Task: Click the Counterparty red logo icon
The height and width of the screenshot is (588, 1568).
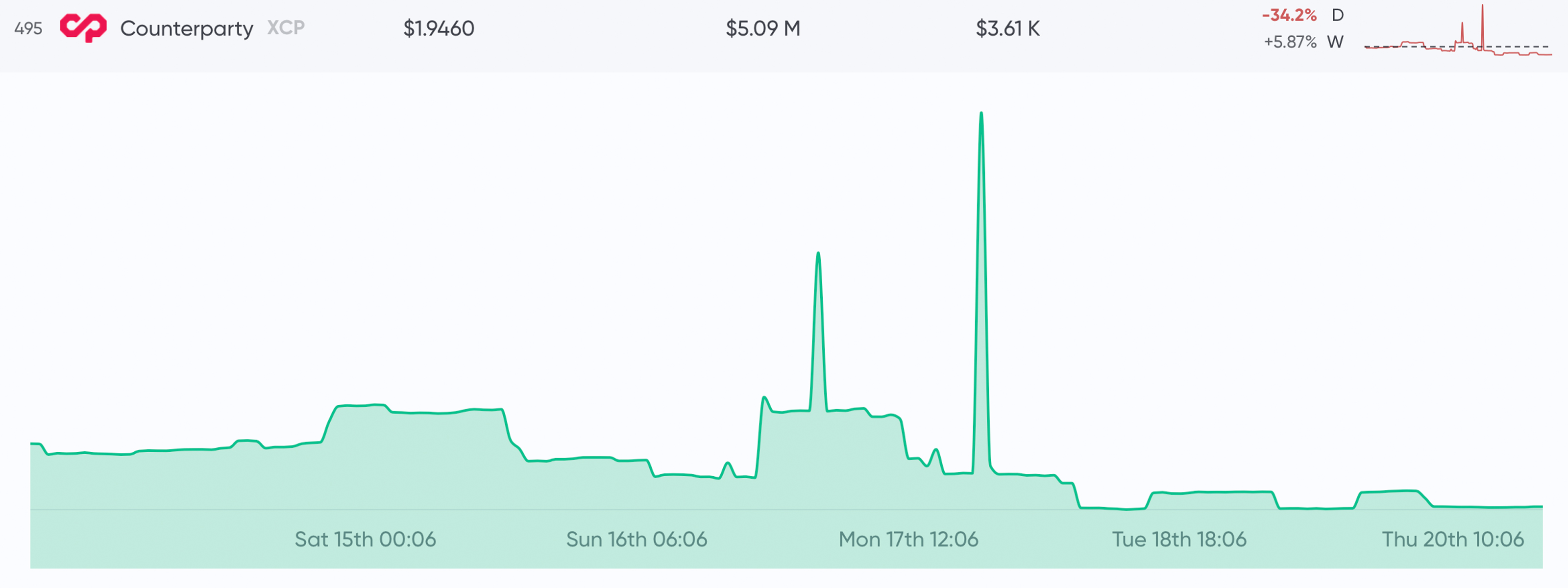Action: point(83,28)
